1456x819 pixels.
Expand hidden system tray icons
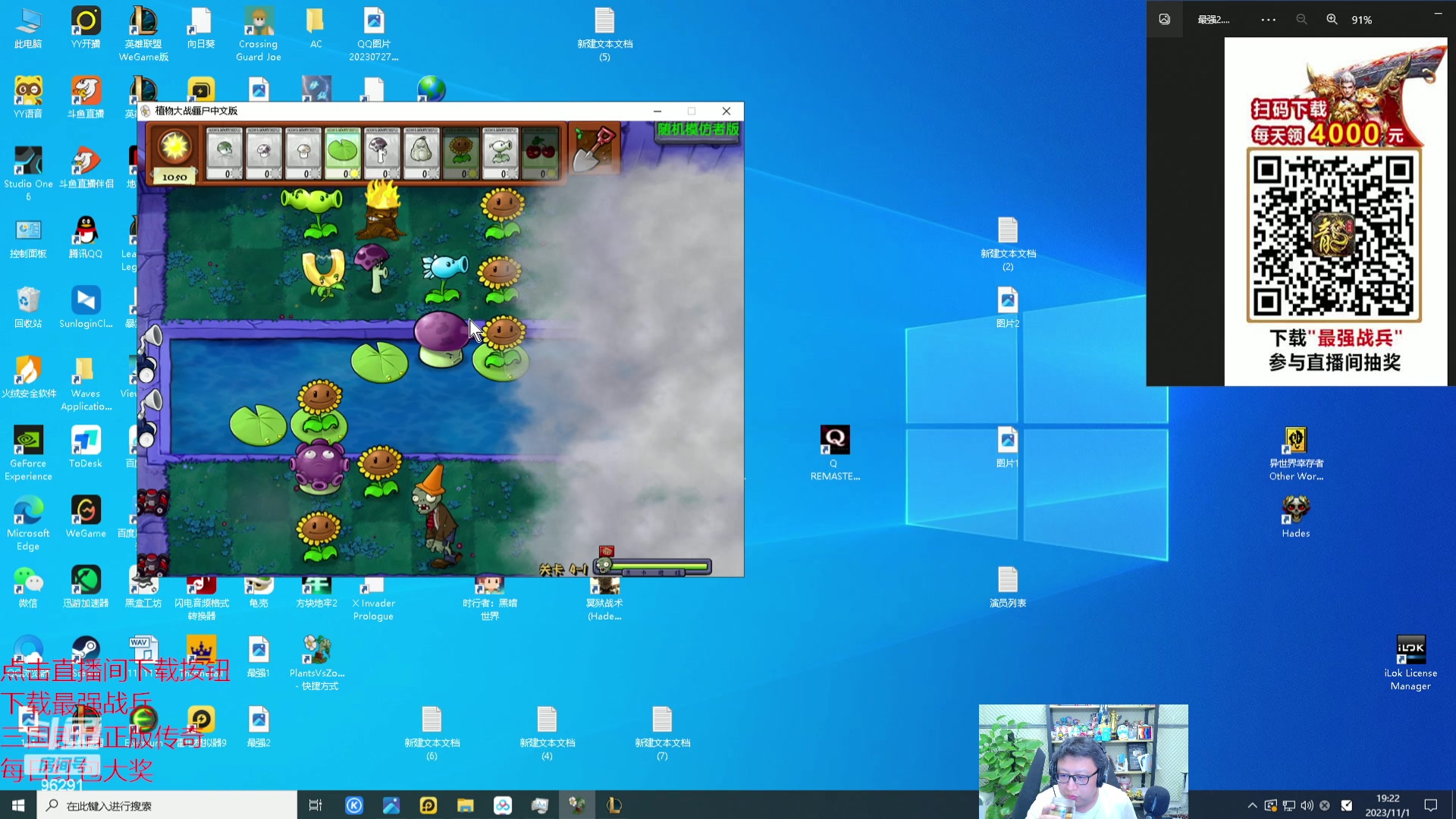(1252, 805)
